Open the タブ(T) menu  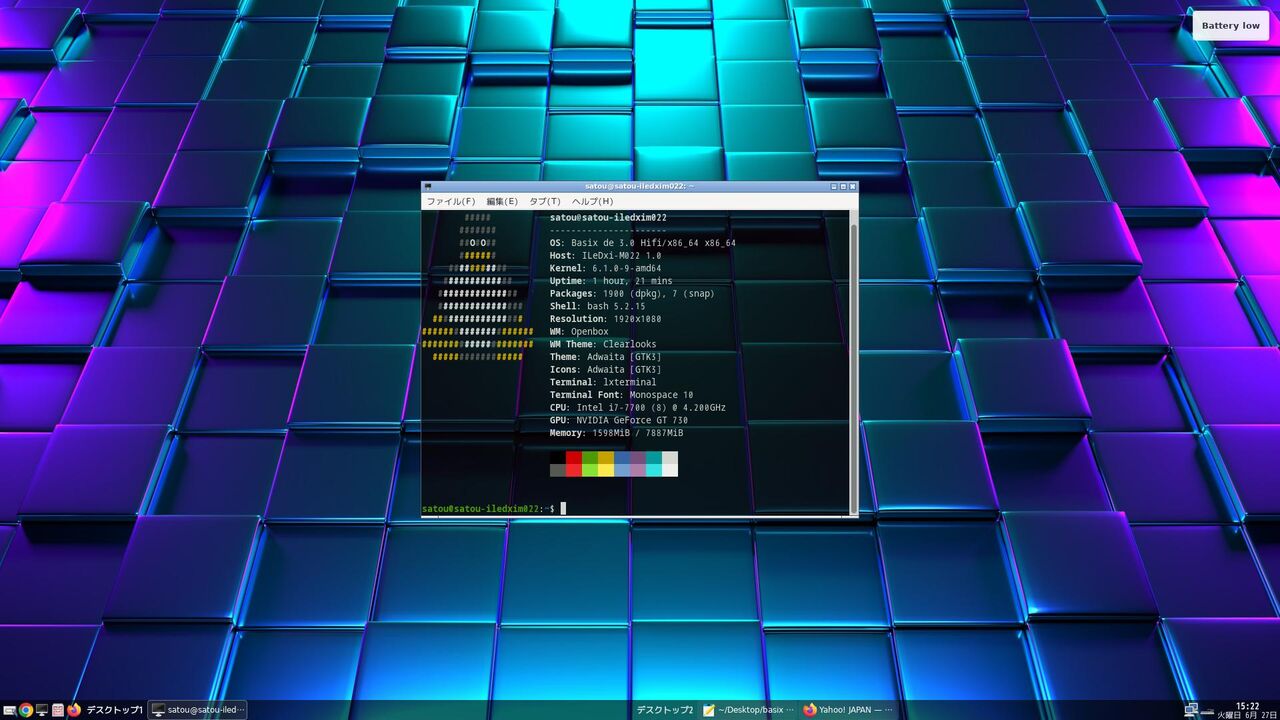(x=544, y=201)
